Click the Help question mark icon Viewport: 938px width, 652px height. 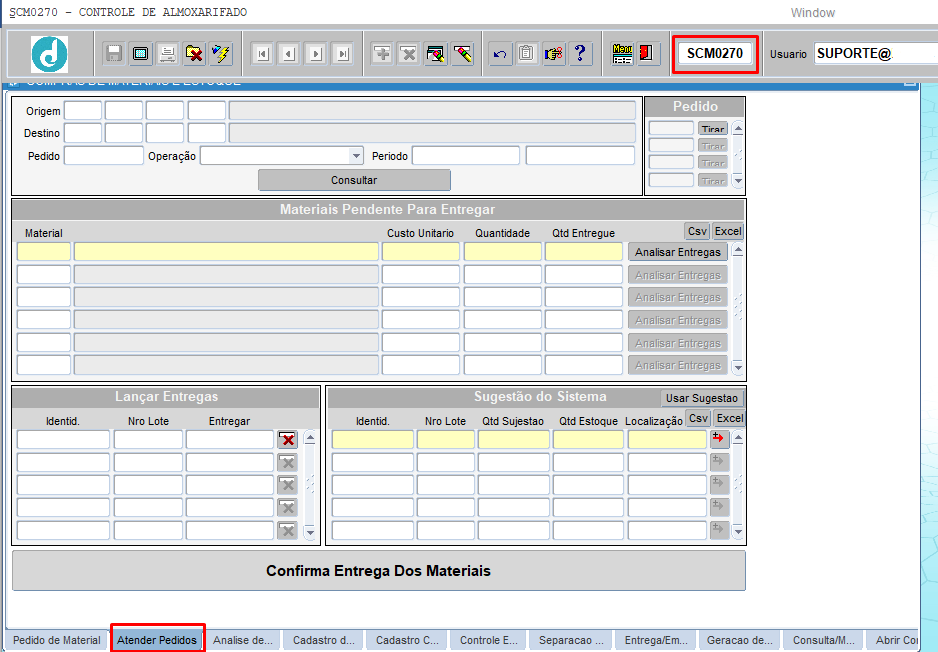580,54
